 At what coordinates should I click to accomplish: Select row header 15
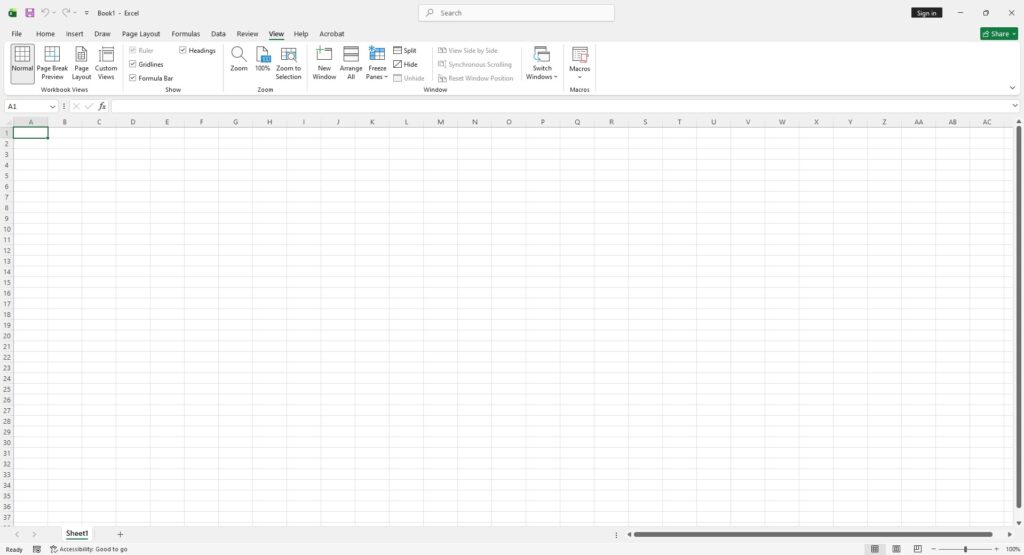pyautogui.click(x=7, y=283)
